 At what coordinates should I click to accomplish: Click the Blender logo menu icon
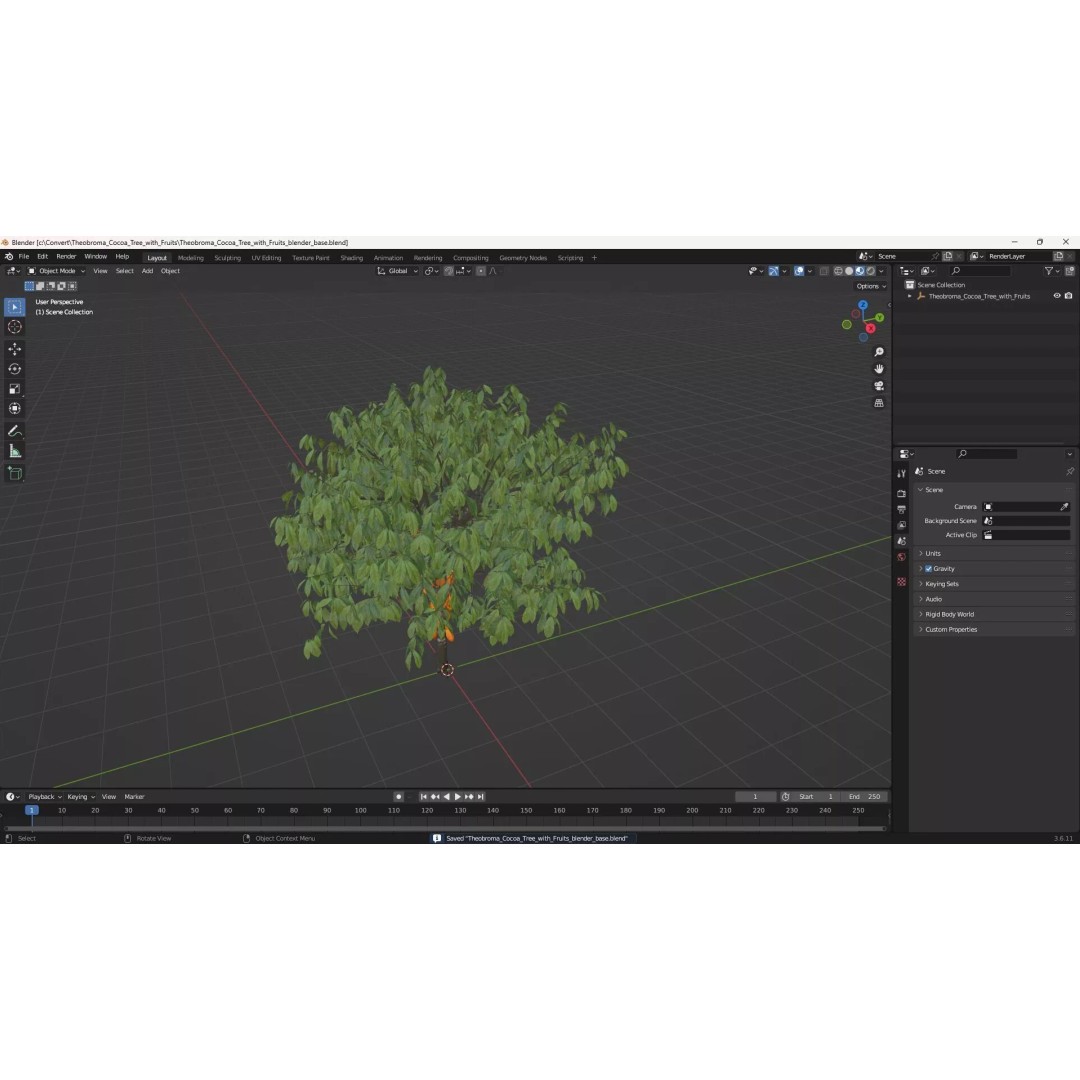pos(9,257)
